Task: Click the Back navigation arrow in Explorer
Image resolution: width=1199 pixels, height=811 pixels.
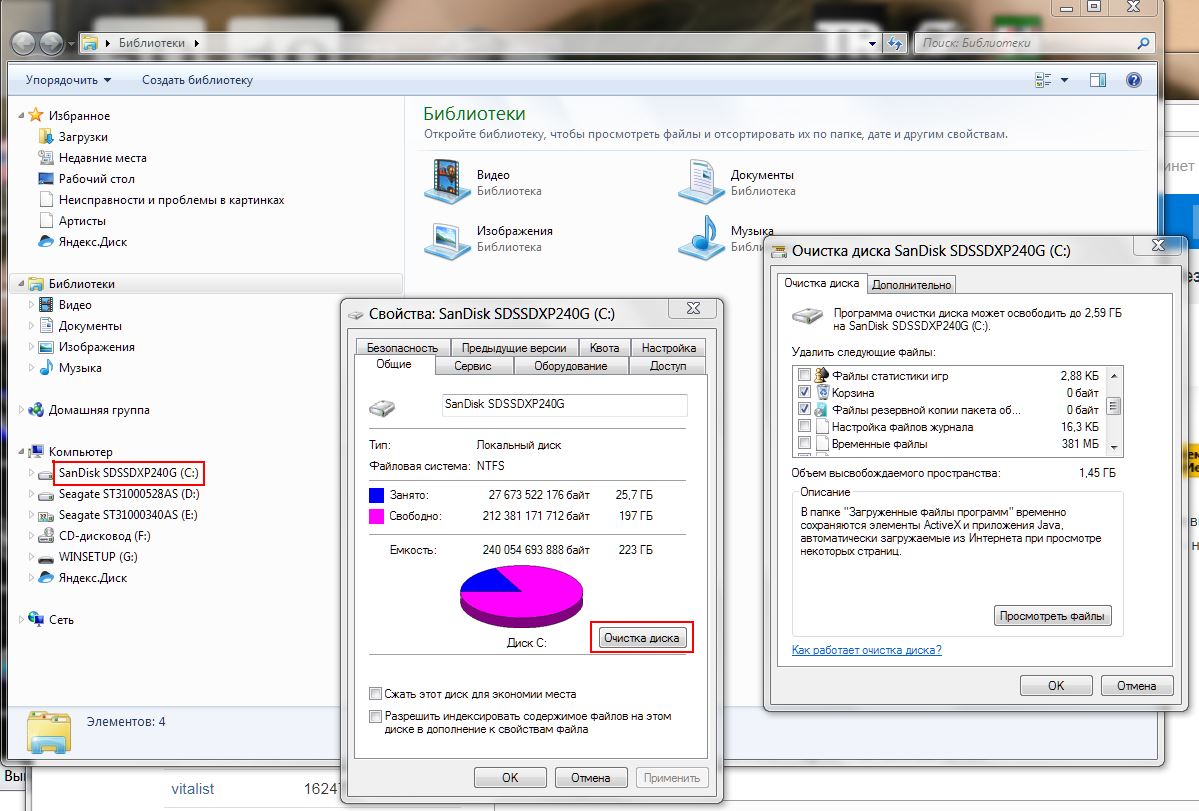Action: (24, 44)
